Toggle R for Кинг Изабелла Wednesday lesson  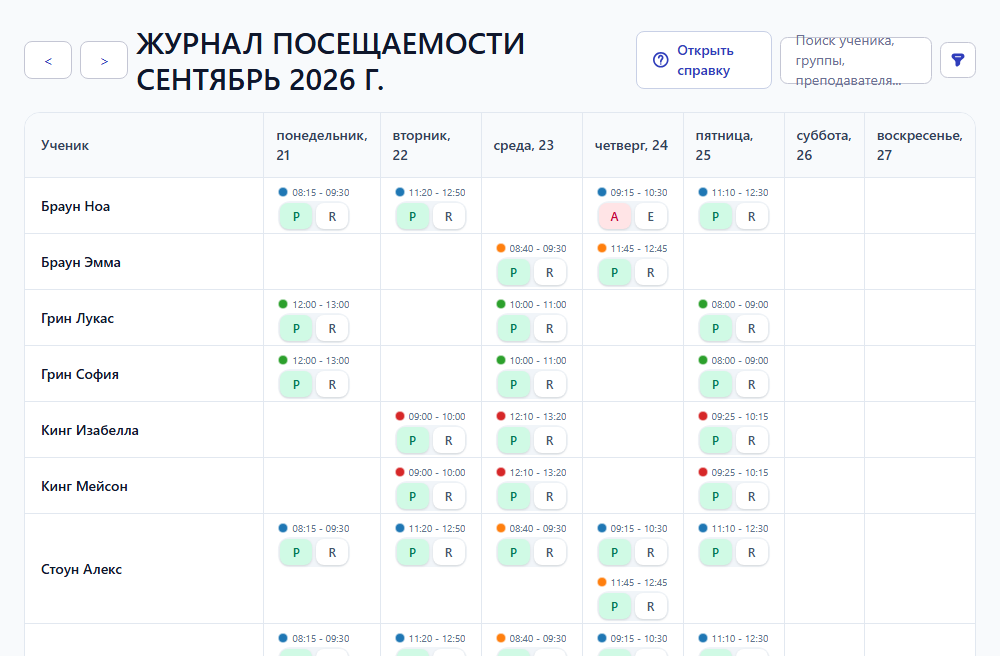(x=550, y=441)
